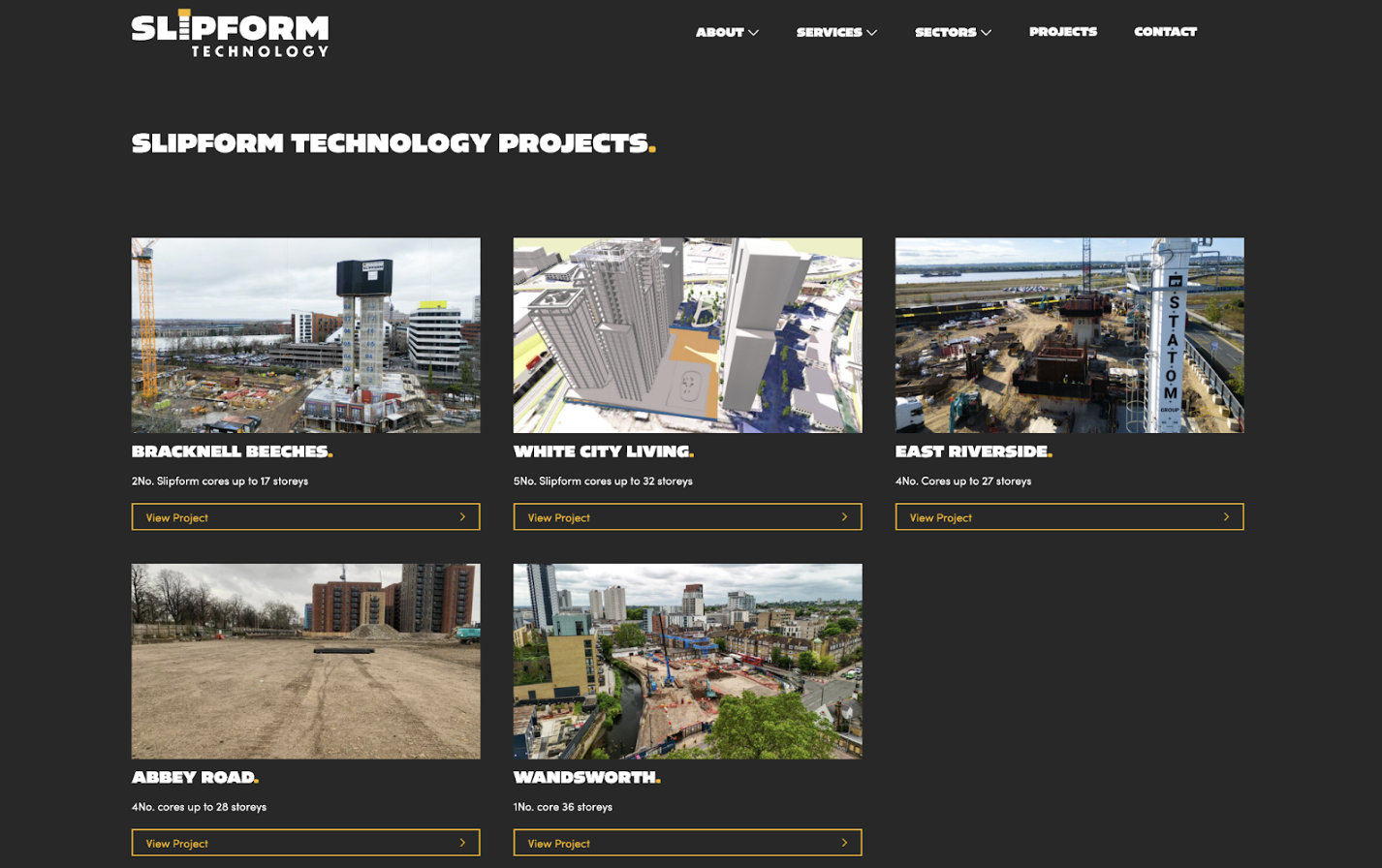Screen dimensions: 1382x868
Task: Select the East Riverside heading
Action: click(x=974, y=451)
